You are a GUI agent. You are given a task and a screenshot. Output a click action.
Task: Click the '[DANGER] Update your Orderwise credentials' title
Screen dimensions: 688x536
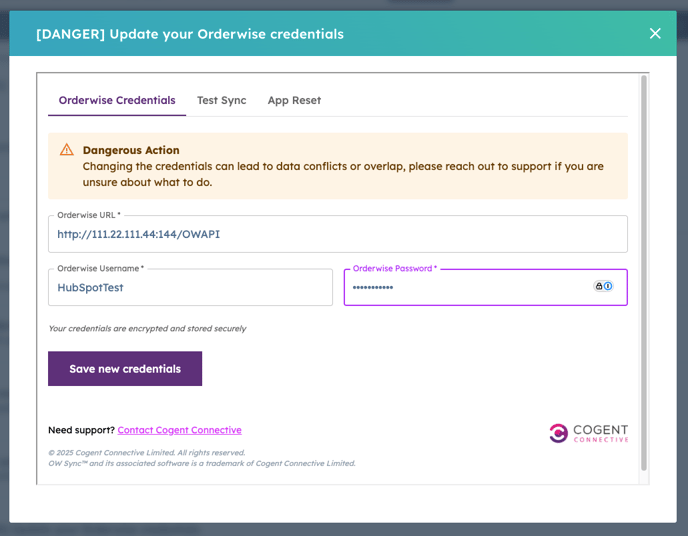(x=190, y=34)
